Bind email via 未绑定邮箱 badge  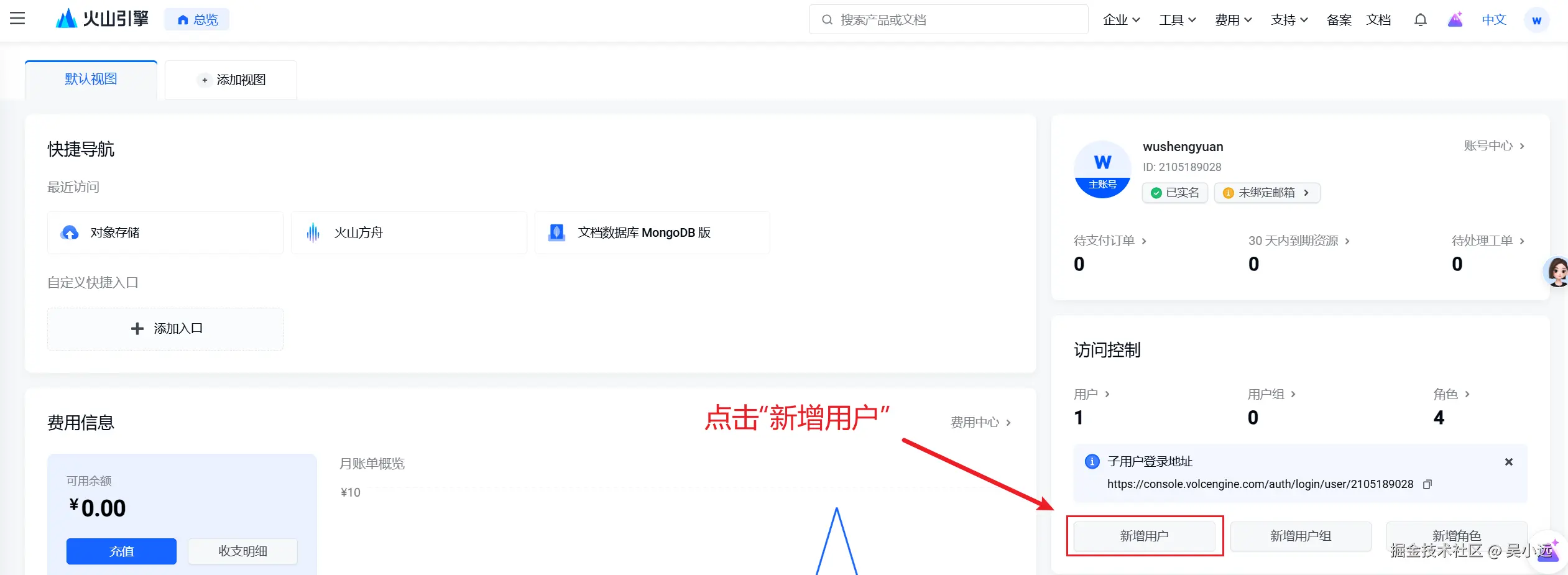click(x=1267, y=193)
